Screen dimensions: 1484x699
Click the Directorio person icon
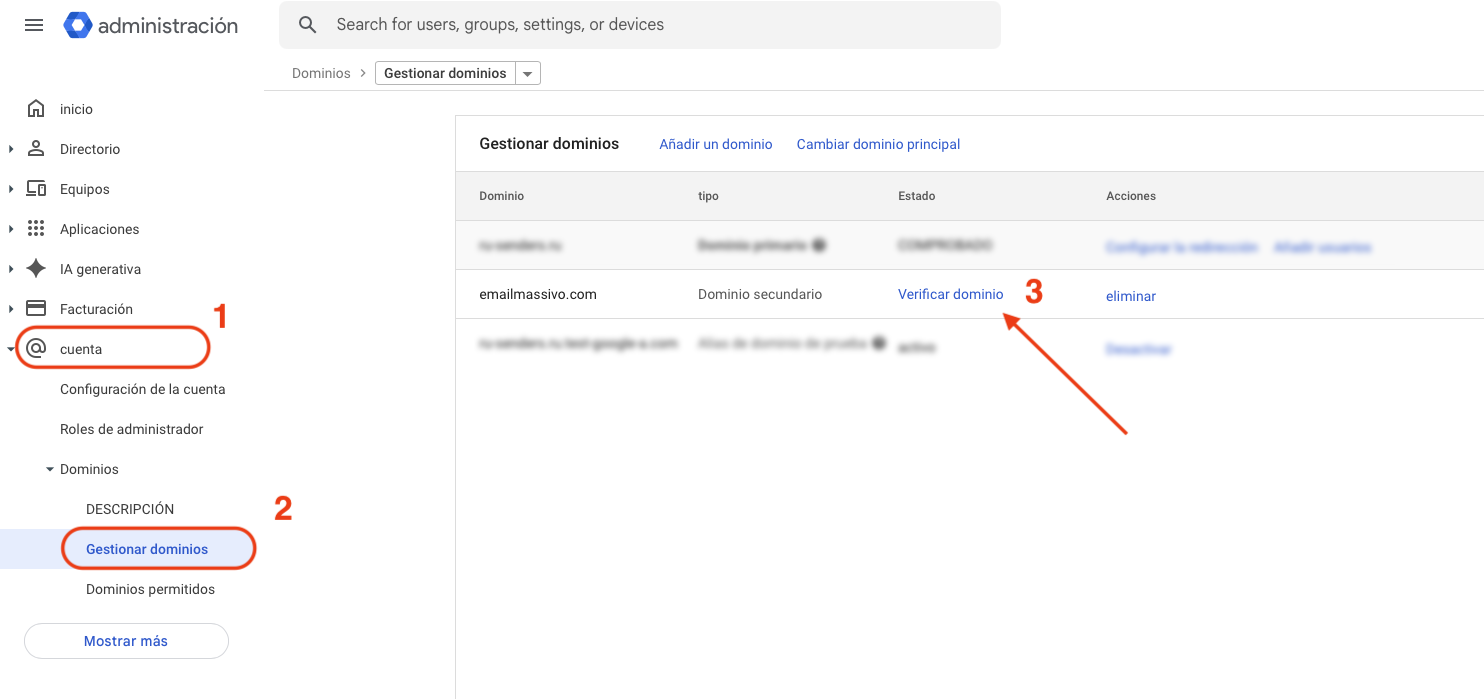(36, 149)
